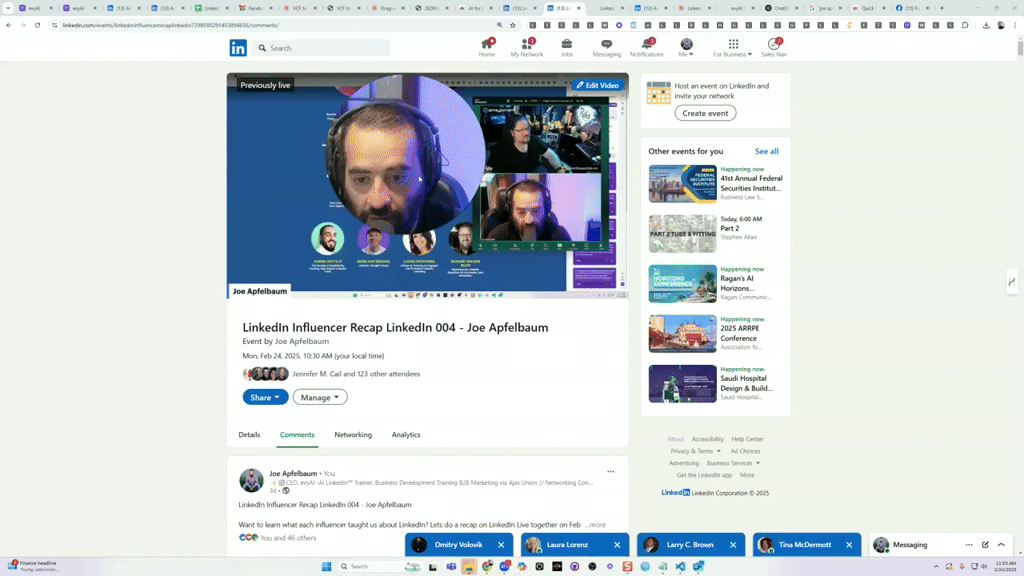The height and width of the screenshot is (576, 1024).
Task: Click the Create event button
Action: tap(705, 113)
